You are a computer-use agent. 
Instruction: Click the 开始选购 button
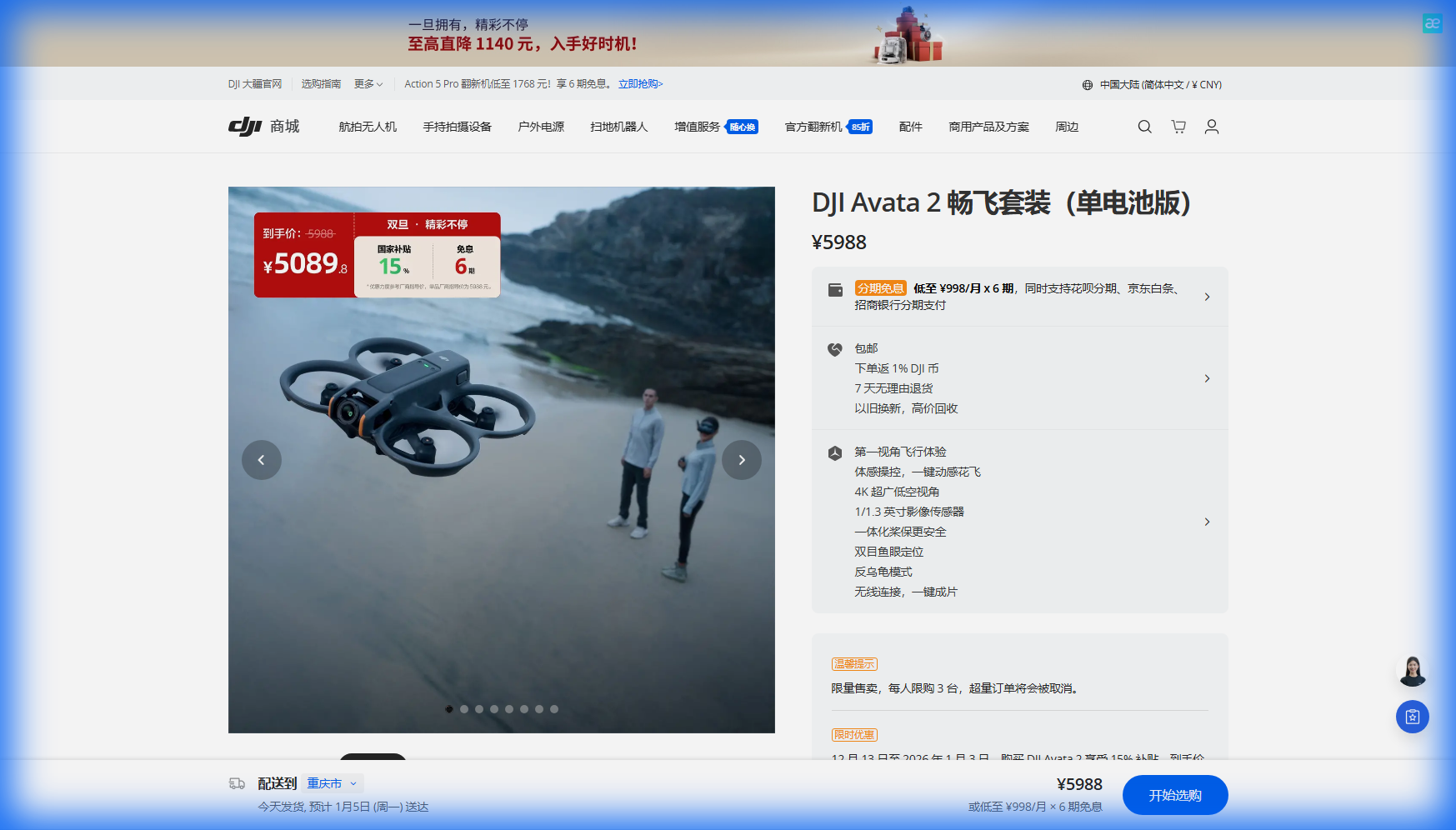coord(1174,794)
